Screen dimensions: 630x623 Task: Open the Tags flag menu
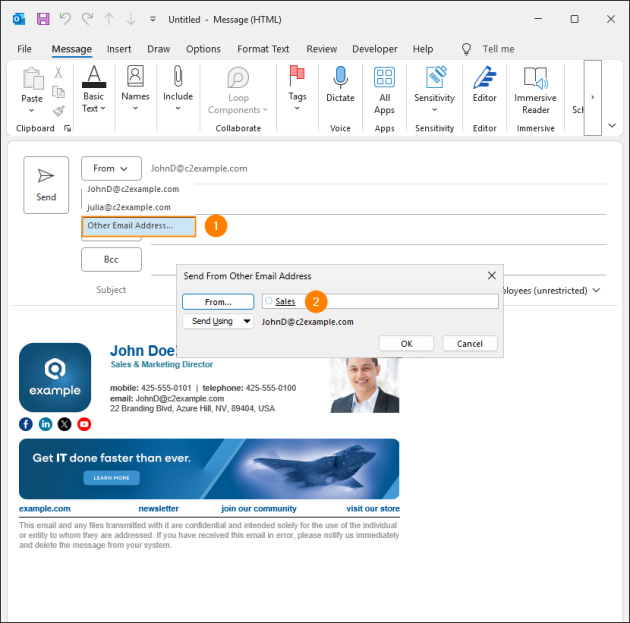297,88
